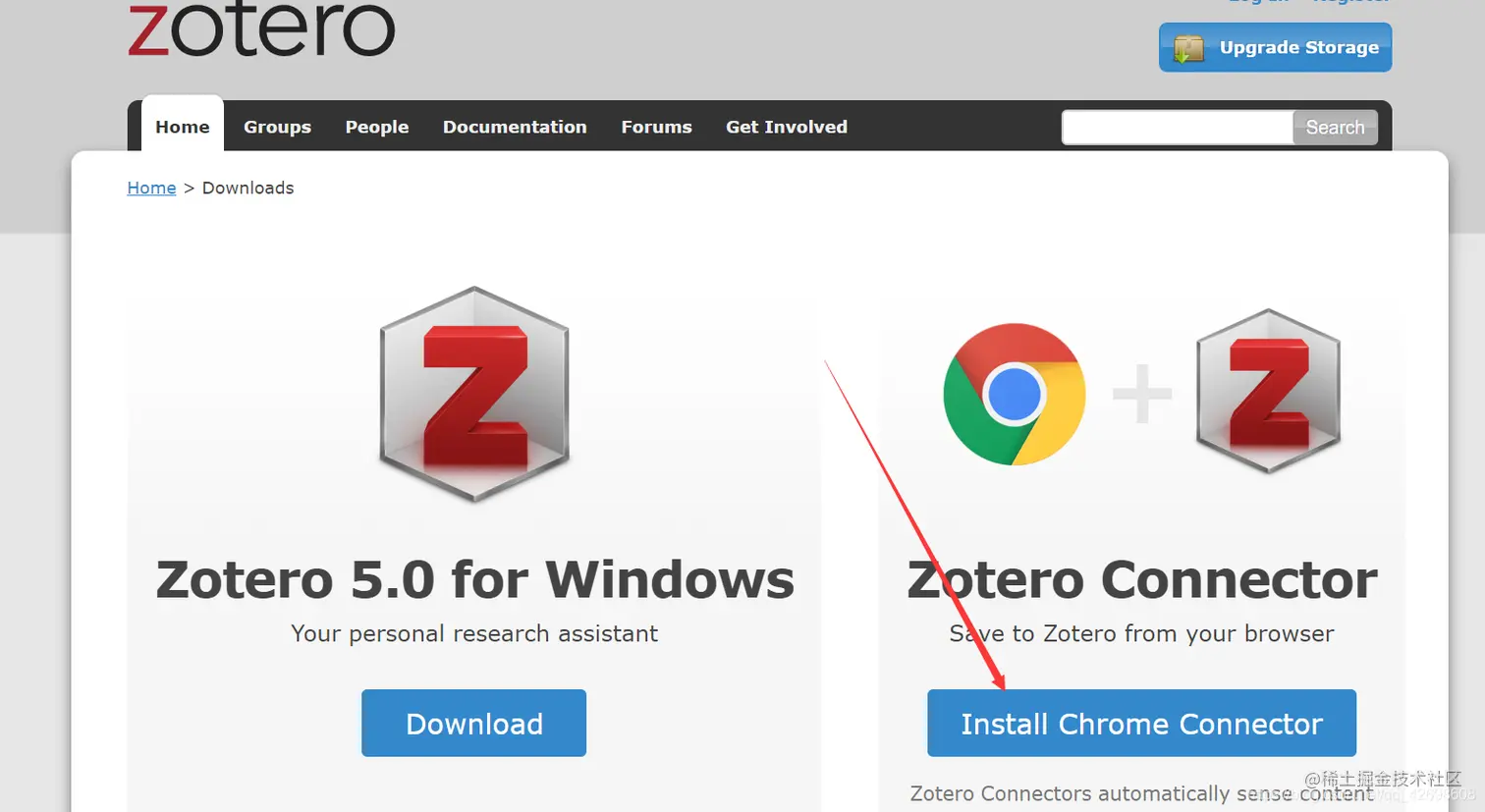
Task: Click the Search button
Action: 1335,128
